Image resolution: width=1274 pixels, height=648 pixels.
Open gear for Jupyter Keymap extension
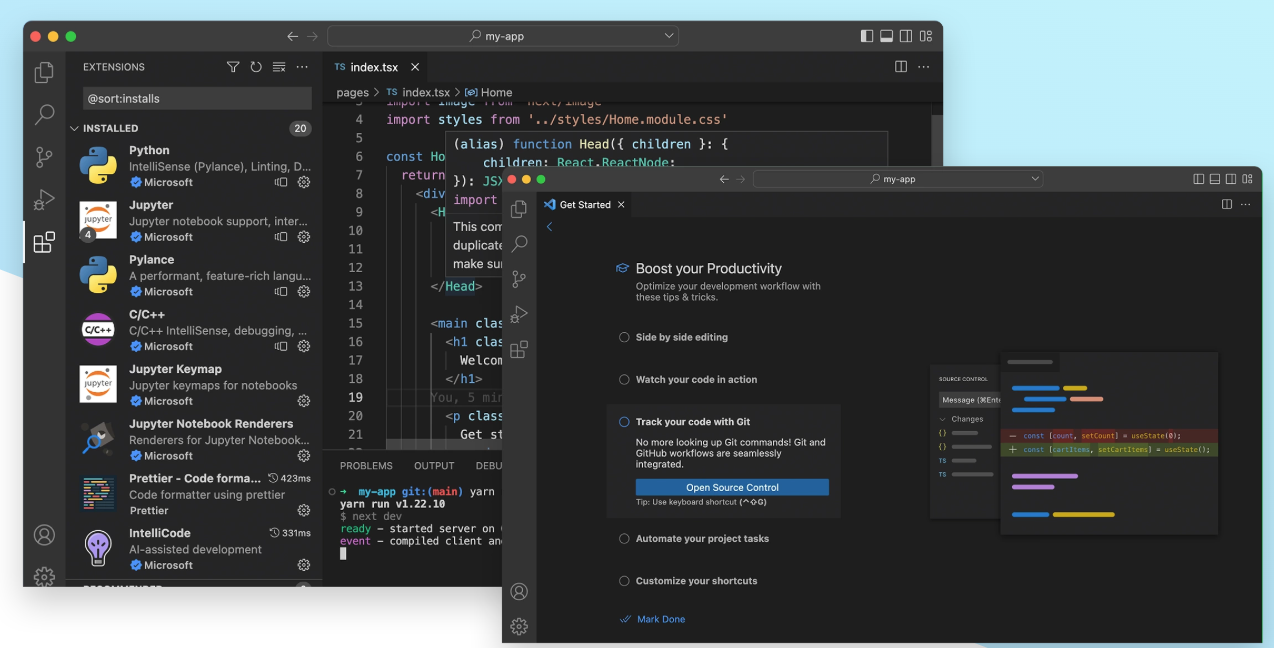tap(304, 401)
